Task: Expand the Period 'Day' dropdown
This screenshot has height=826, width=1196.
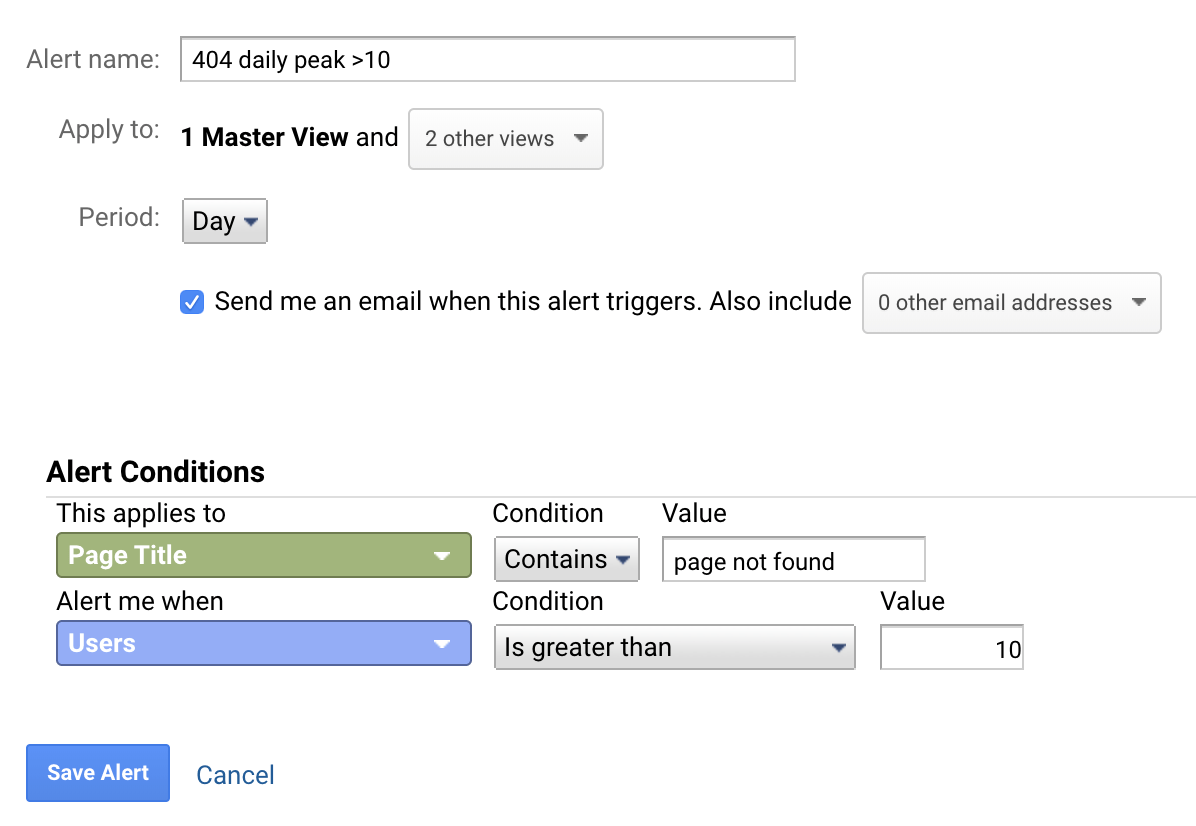Action: [x=224, y=221]
